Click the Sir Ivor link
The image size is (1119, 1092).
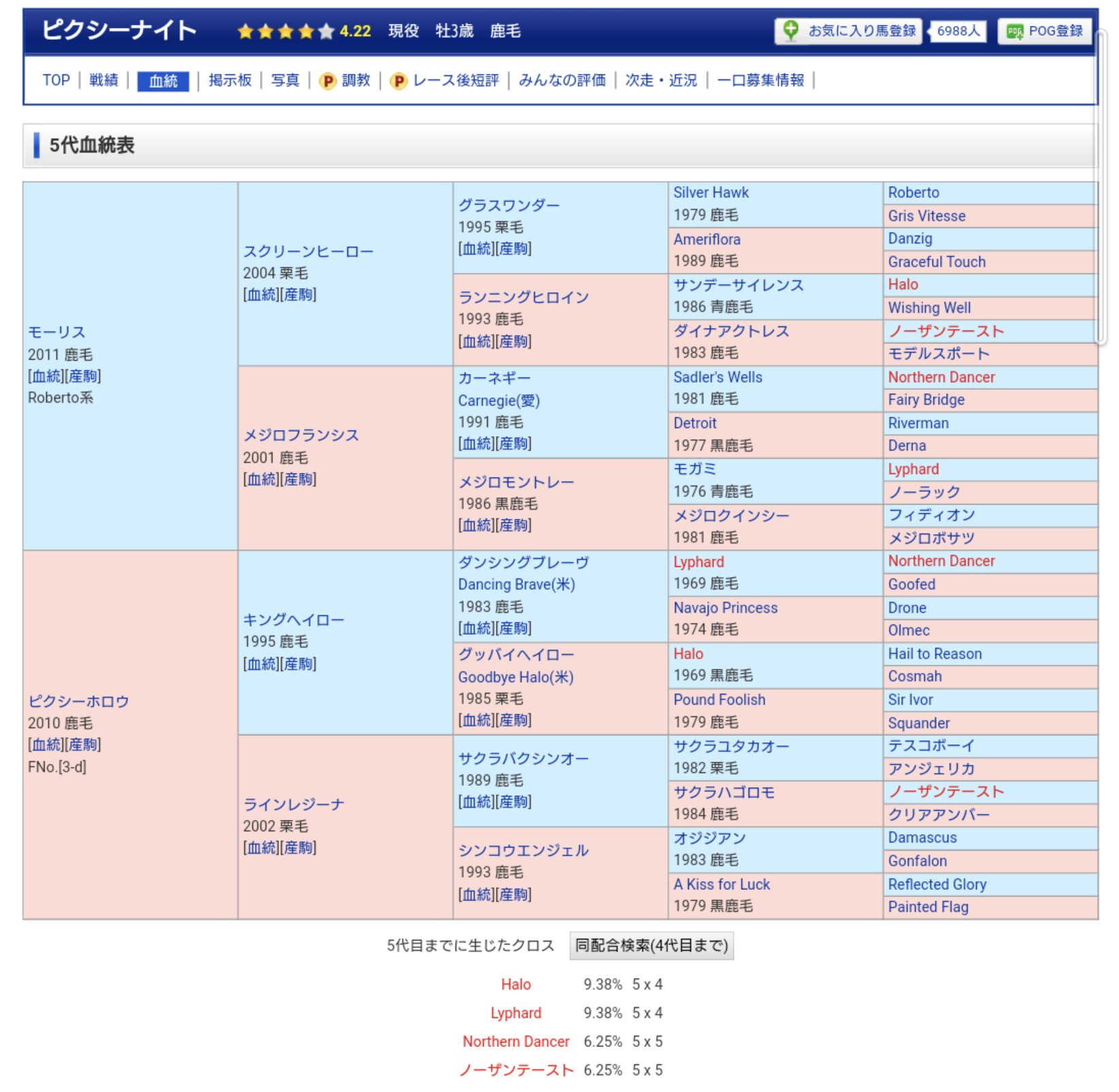pyautogui.click(x=910, y=699)
